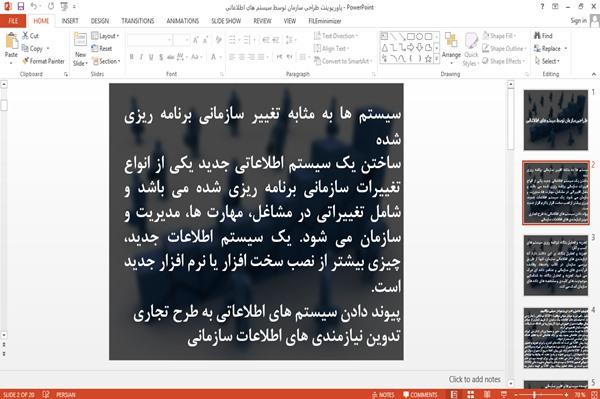
Task: Select slide 3 thumbnail
Action: (x=556, y=265)
